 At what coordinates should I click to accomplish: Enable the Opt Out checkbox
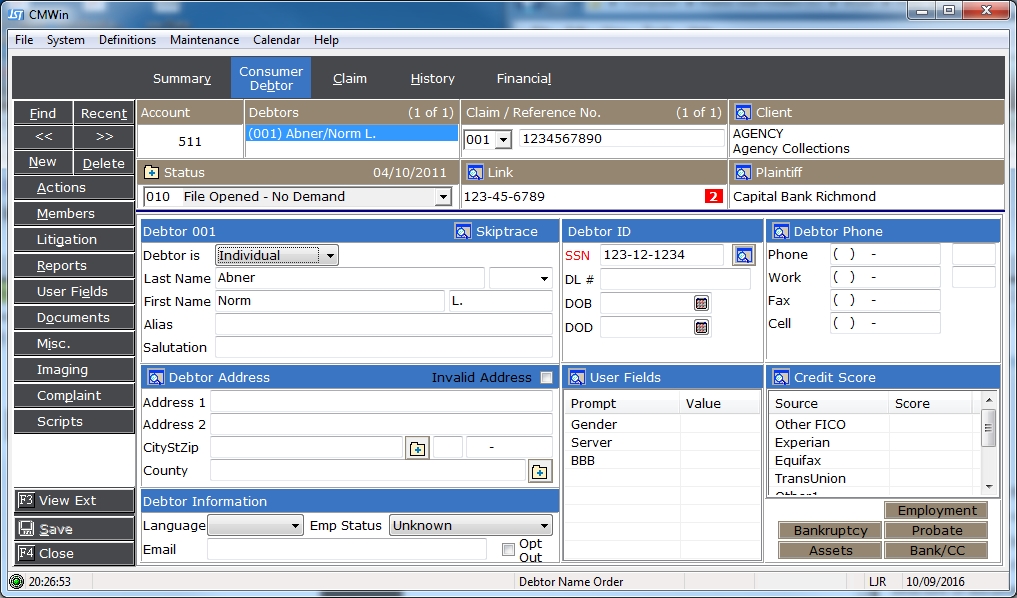click(x=508, y=550)
